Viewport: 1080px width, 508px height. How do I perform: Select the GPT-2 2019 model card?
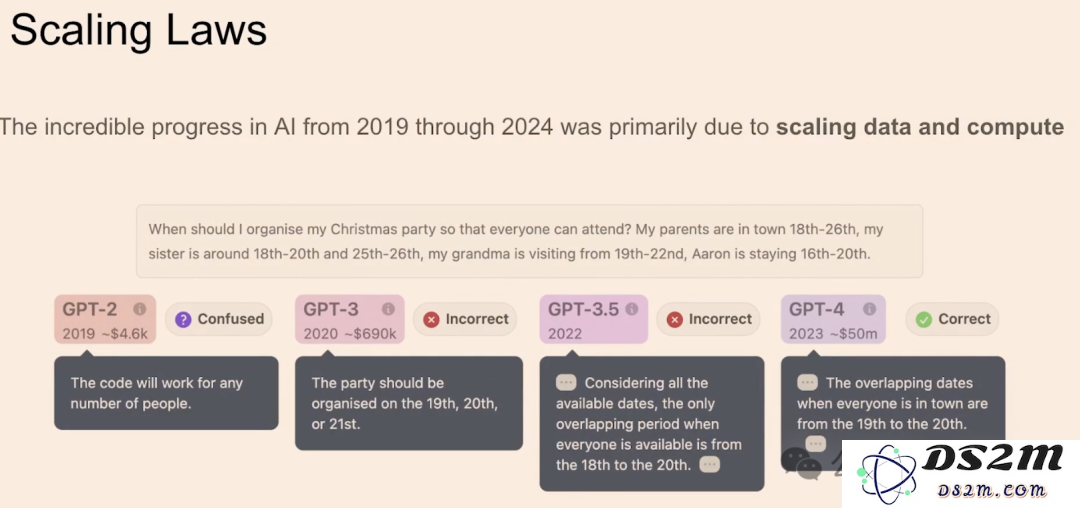[105, 319]
